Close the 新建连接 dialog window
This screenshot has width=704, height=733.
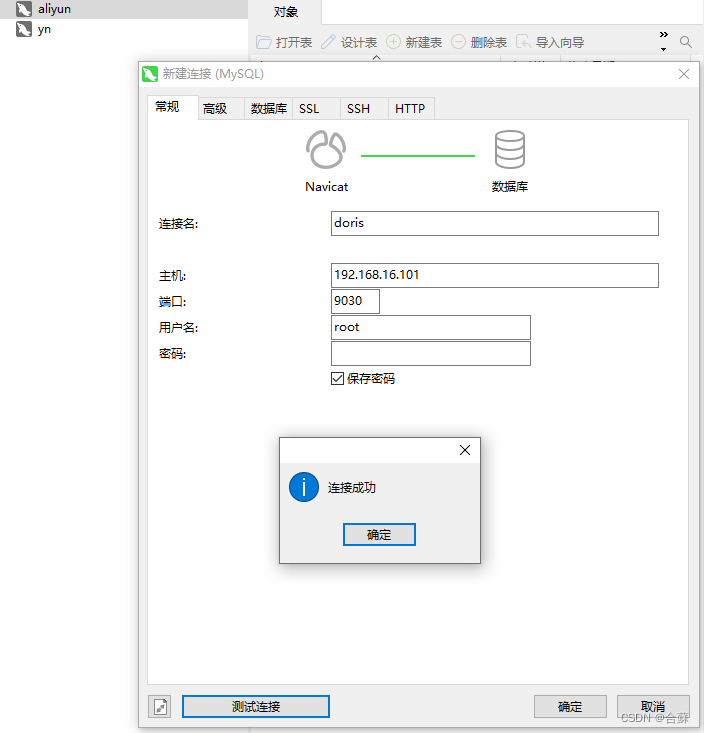pos(684,74)
